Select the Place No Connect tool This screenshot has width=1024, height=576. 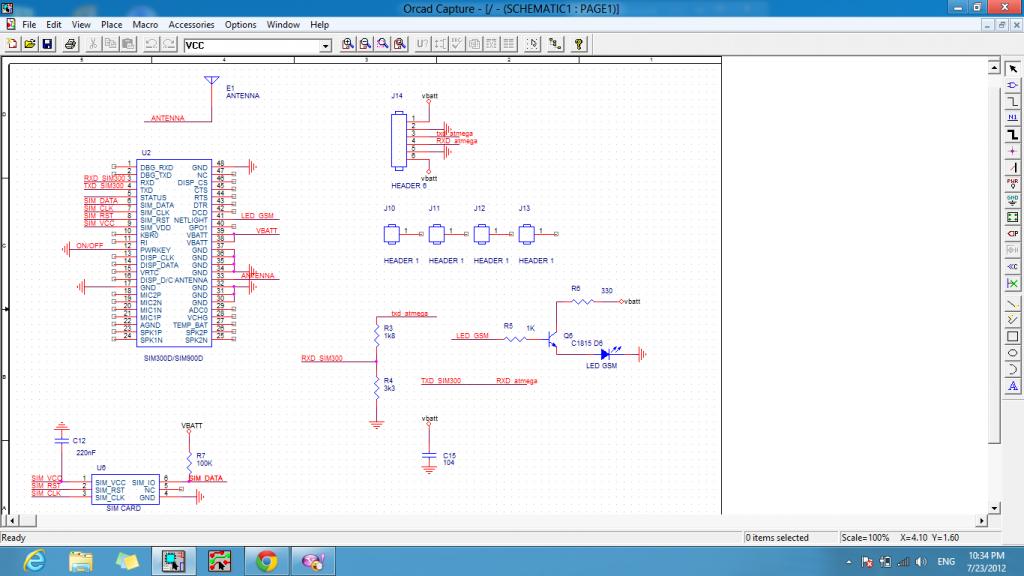1012,283
